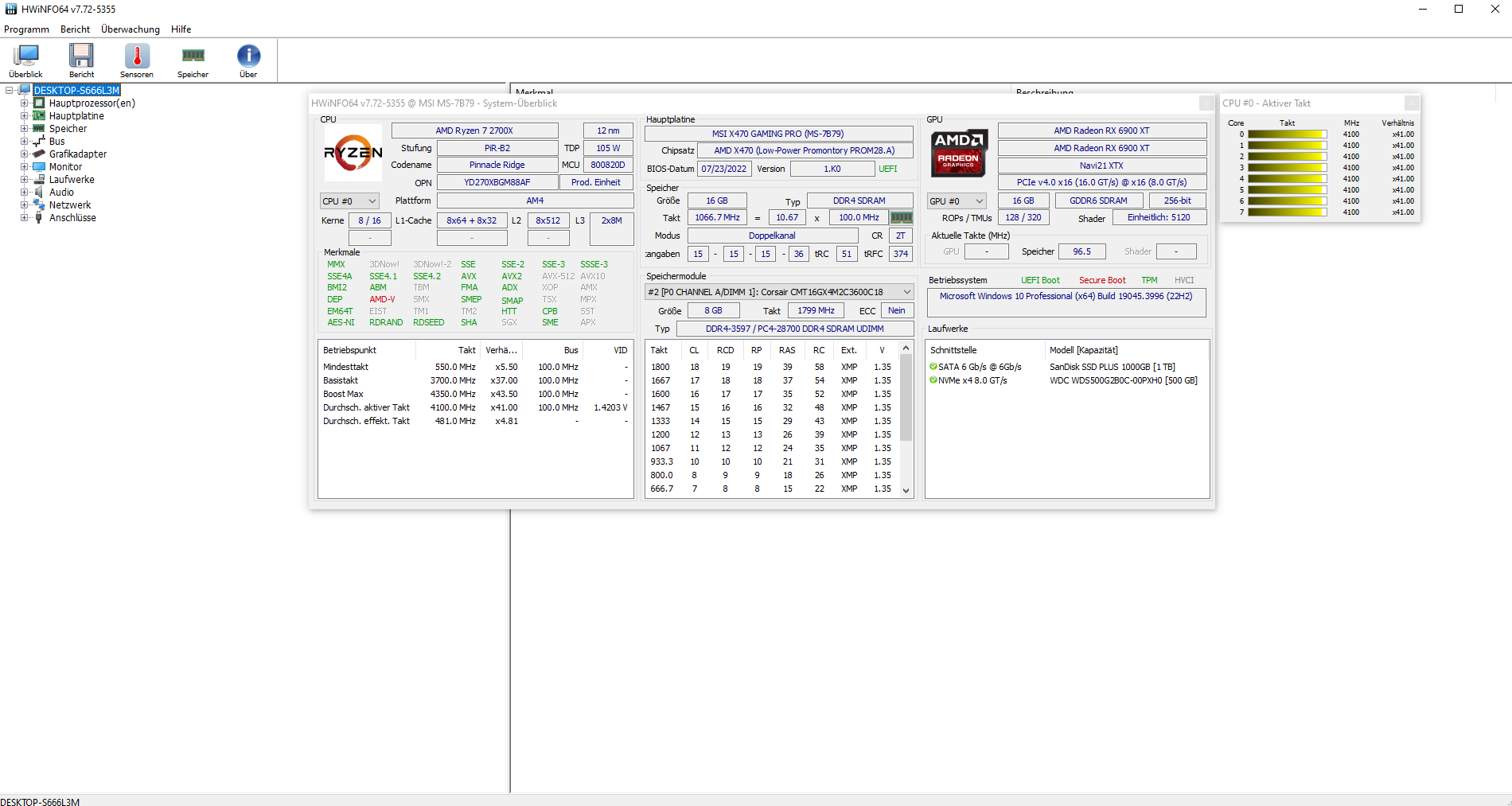Image resolution: width=1512 pixels, height=806 pixels.
Task: Click the Laufwerke drive icon in tree
Action: click(39, 180)
